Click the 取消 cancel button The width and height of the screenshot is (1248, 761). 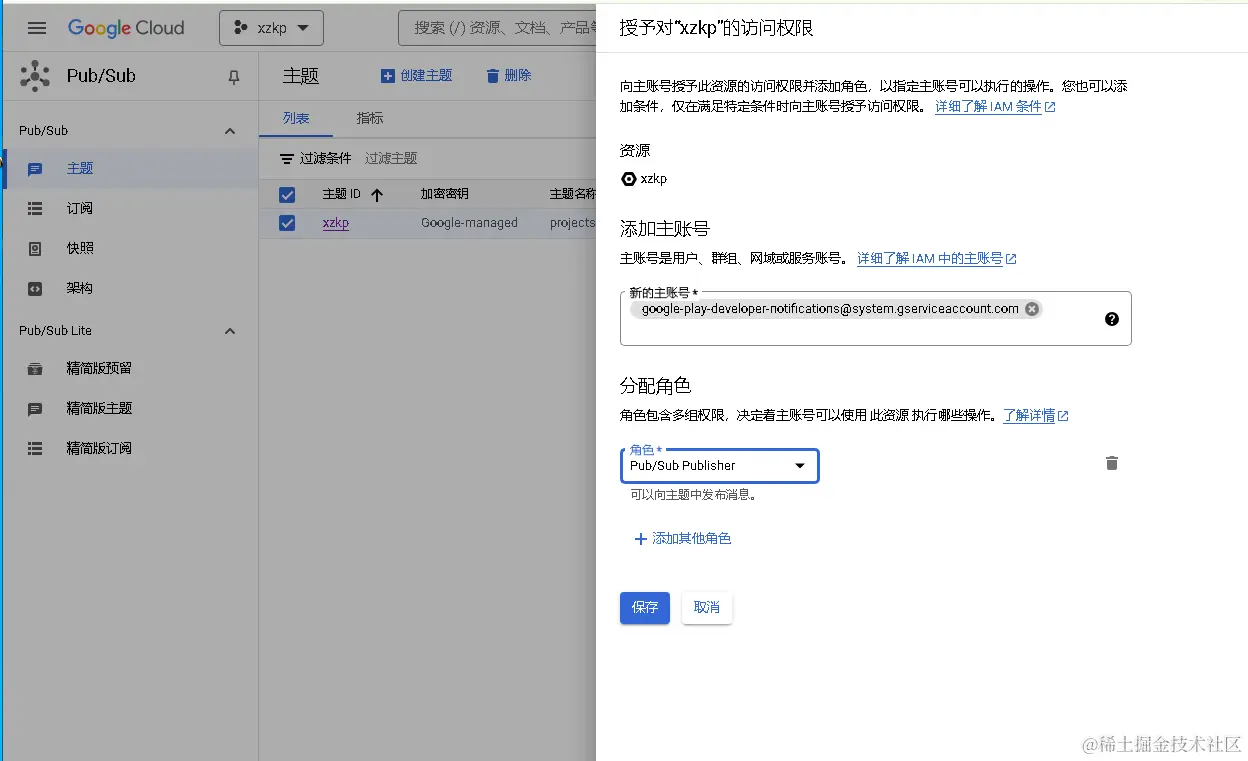pyautogui.click(x=707, y=608)
